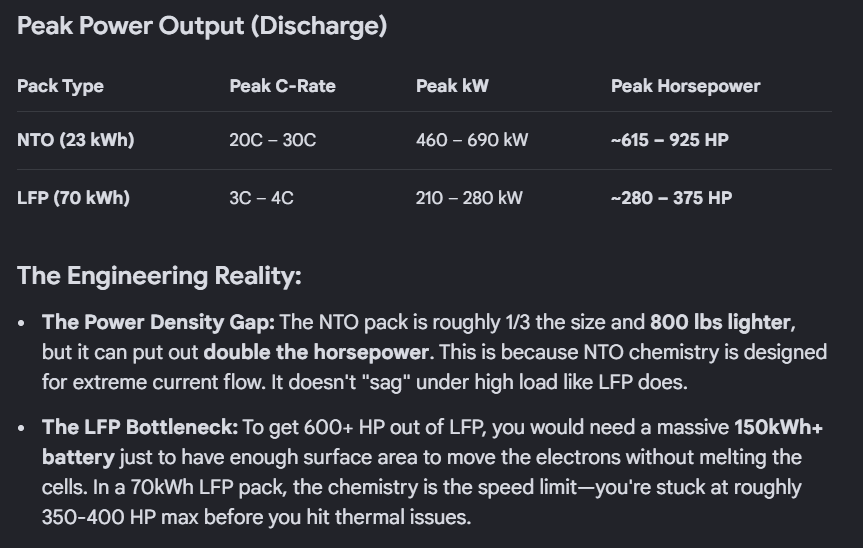863x548 pixels.
Task: Click the 20C – 30C cell
Action: point(272,140)
